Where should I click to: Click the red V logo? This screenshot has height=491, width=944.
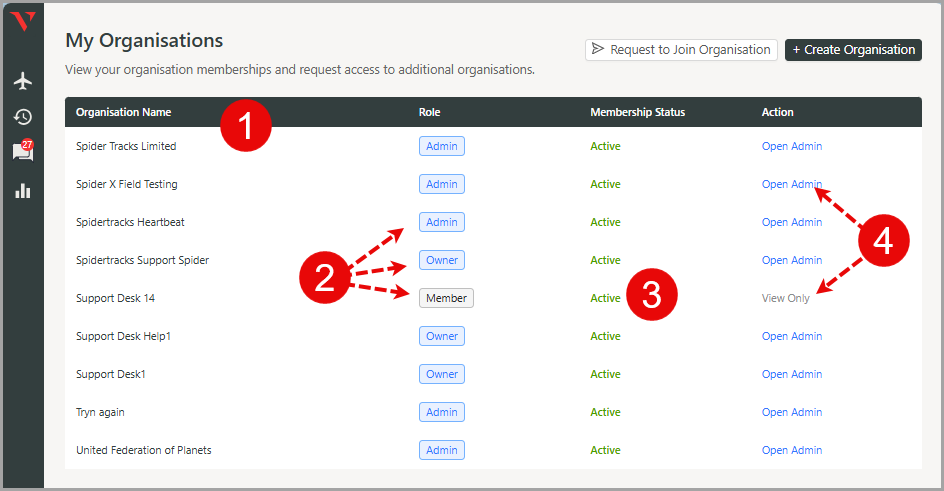tap(23, 22)
